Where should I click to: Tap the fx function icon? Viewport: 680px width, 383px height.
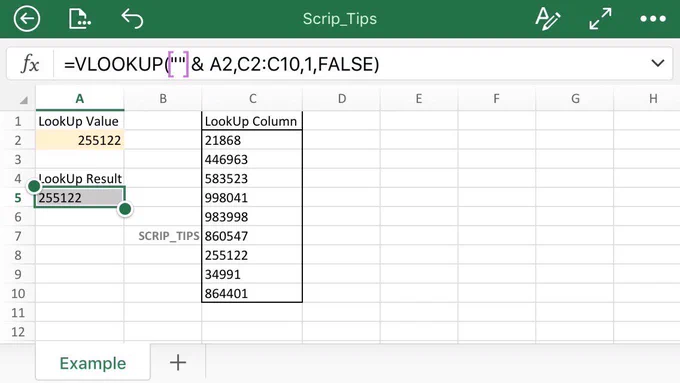point(30,64)
